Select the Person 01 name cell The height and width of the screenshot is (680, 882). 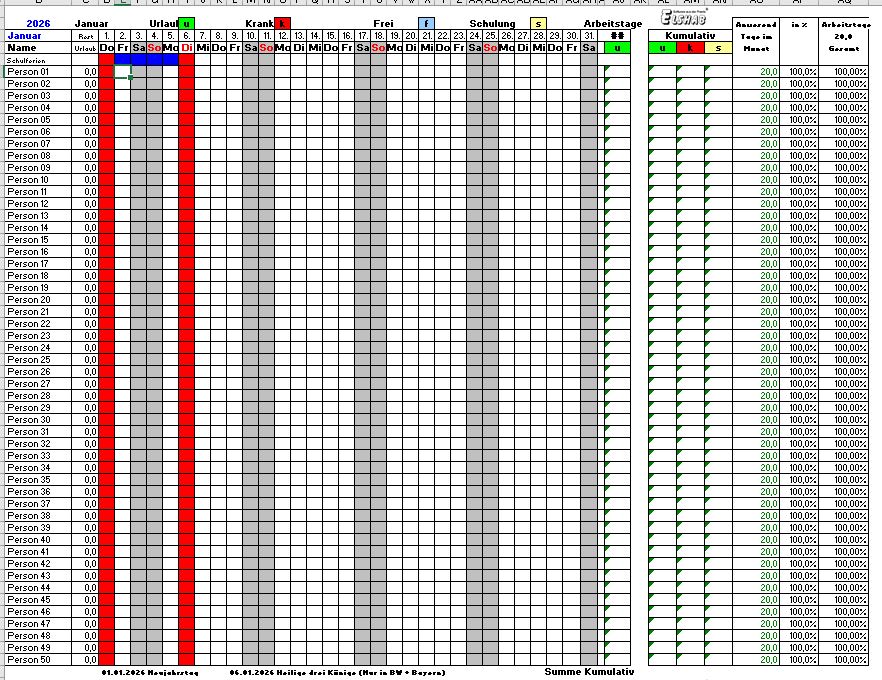38,72
